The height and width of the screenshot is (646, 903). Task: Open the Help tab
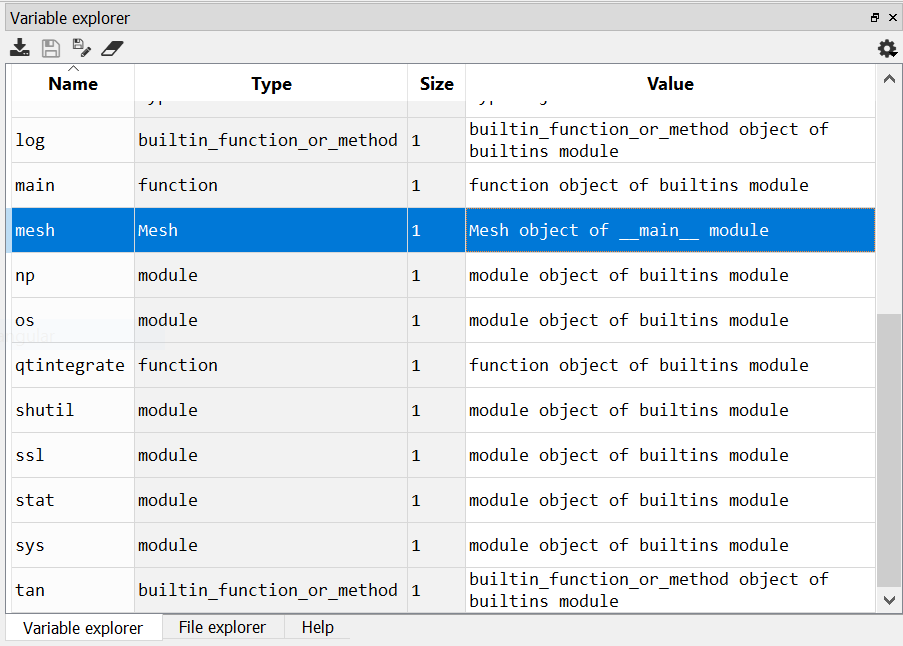click(x=317, y=627)
